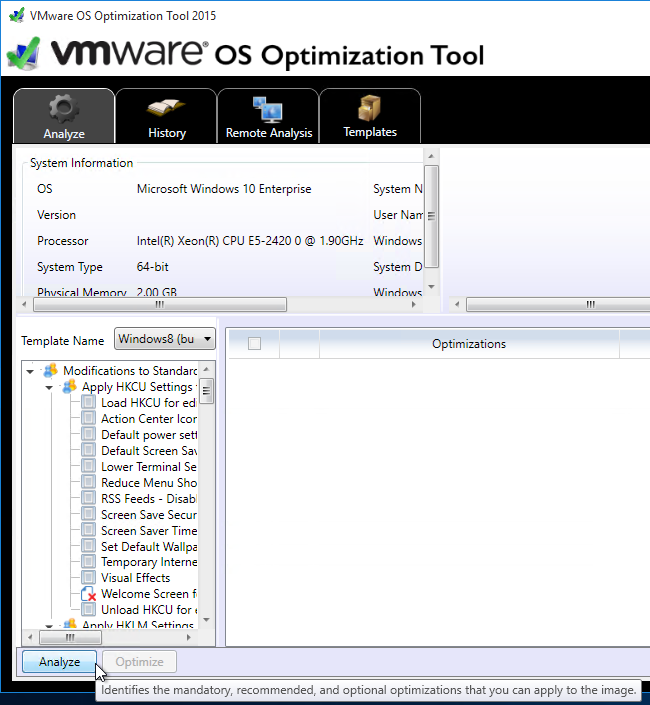Open the Analyze tab

point(64,116)
